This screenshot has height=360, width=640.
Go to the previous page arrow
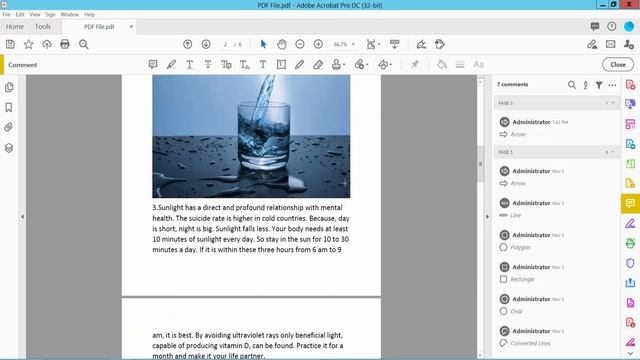pos(187,44)
